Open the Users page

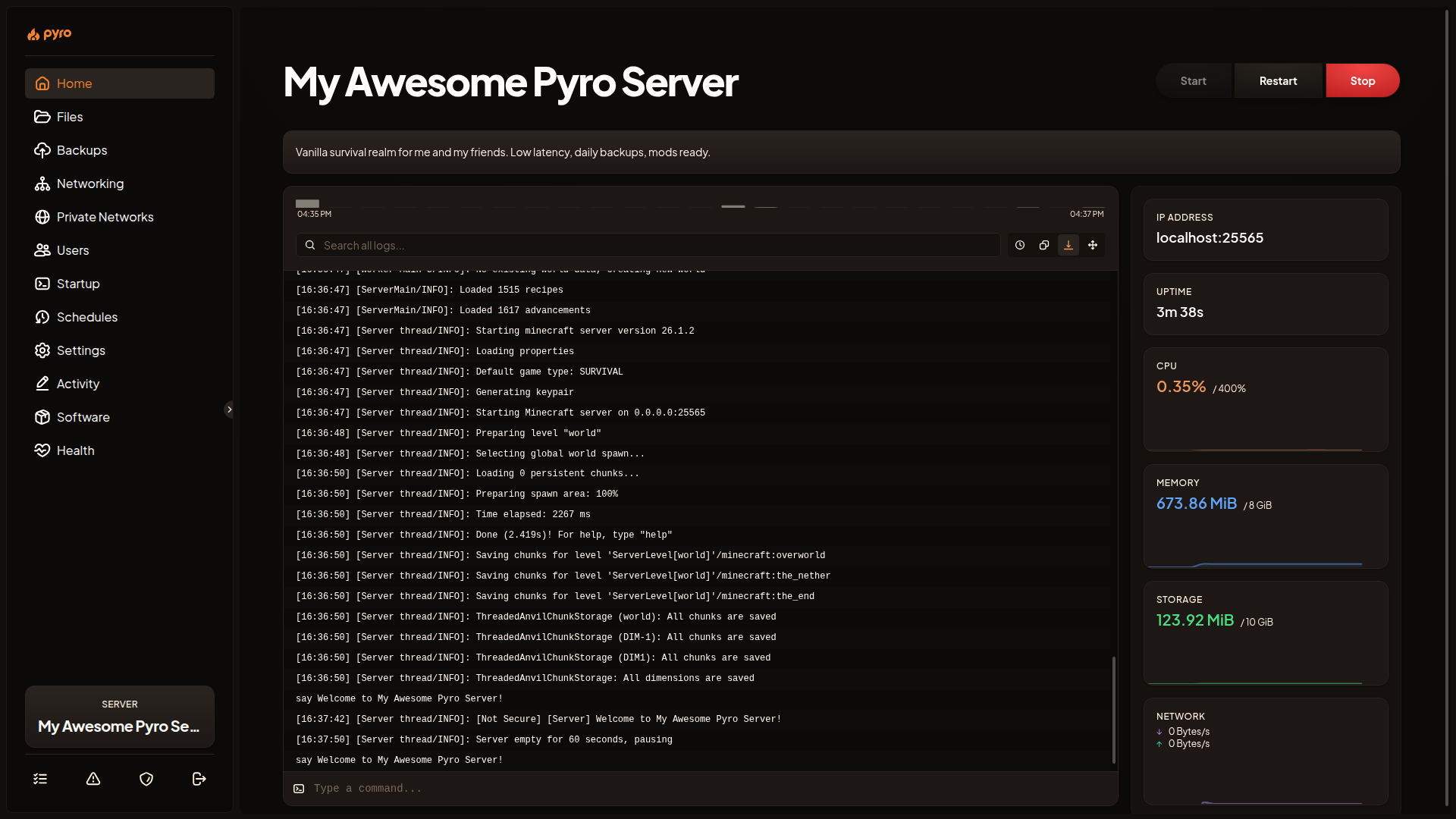(120, 250)
